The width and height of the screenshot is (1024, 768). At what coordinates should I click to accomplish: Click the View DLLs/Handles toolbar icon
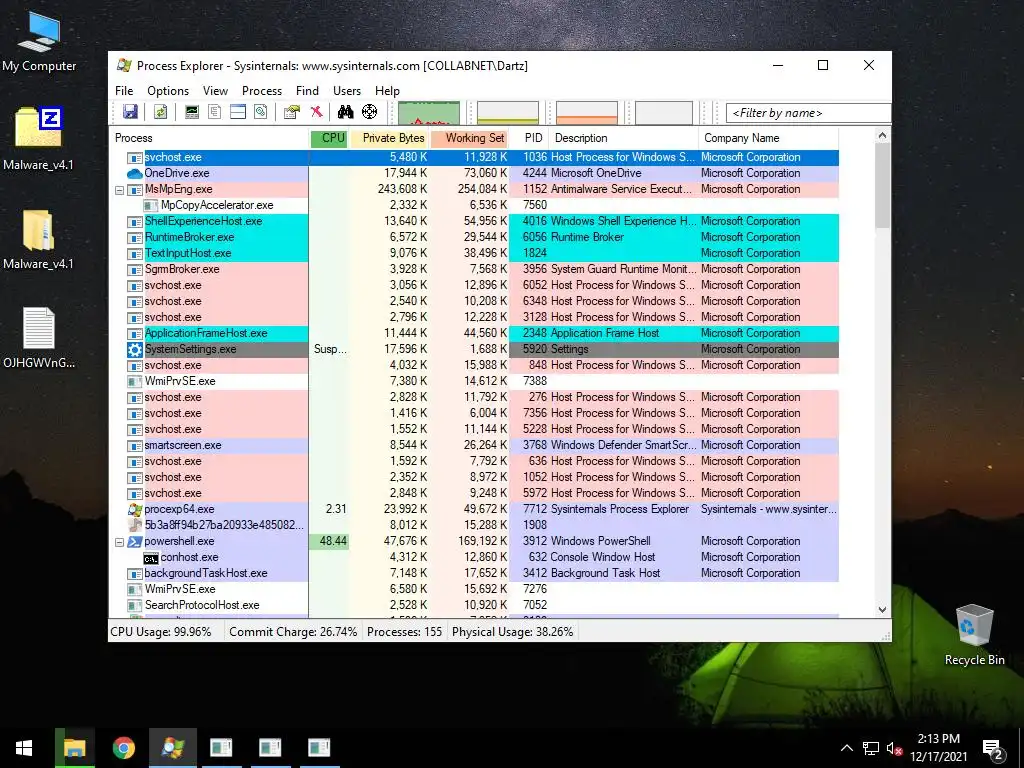(x=261, y=112)
